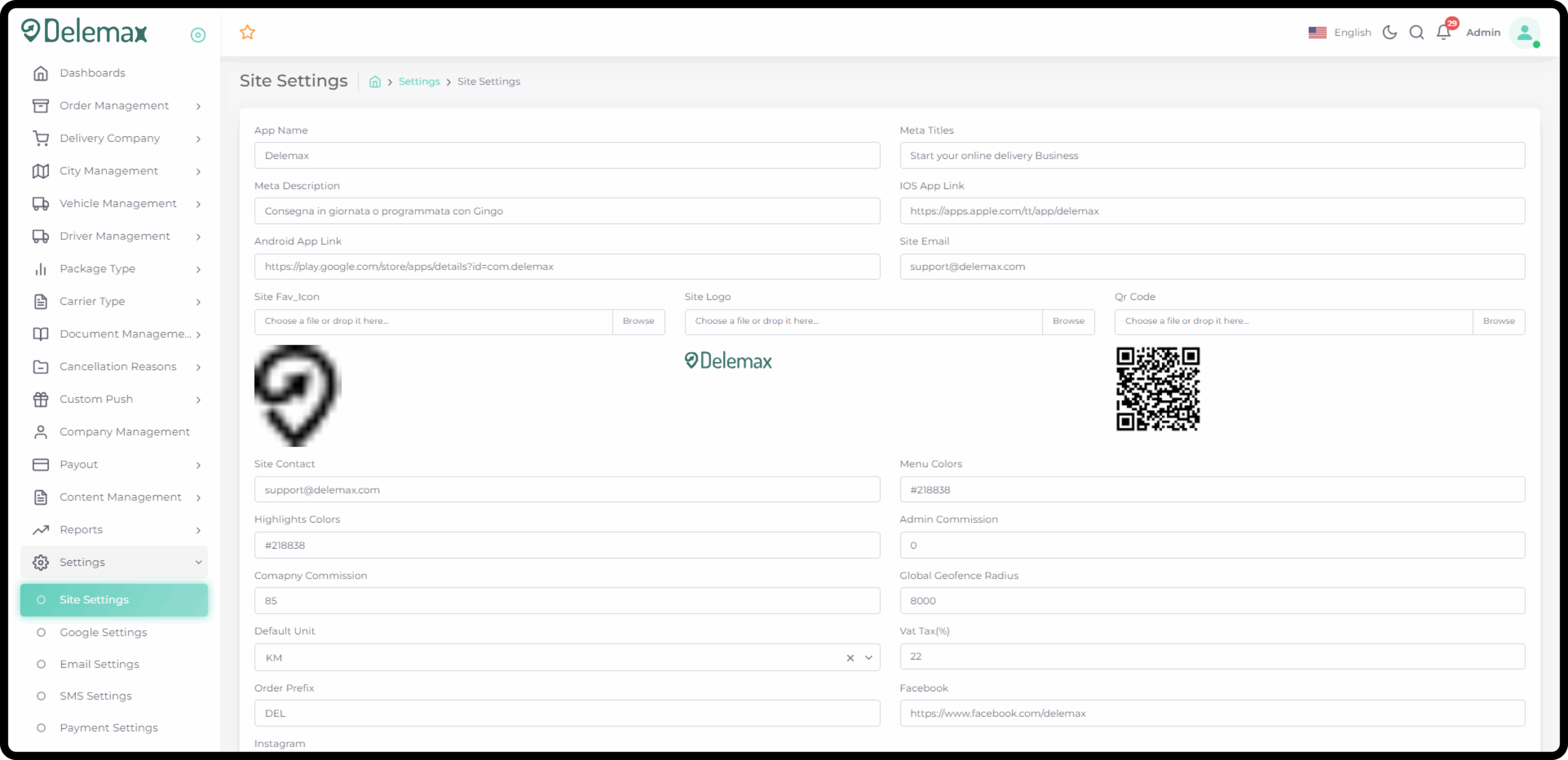Click Settings breadcrumb link
This screenshot has height=760, width=1568.
click(419, 81)
